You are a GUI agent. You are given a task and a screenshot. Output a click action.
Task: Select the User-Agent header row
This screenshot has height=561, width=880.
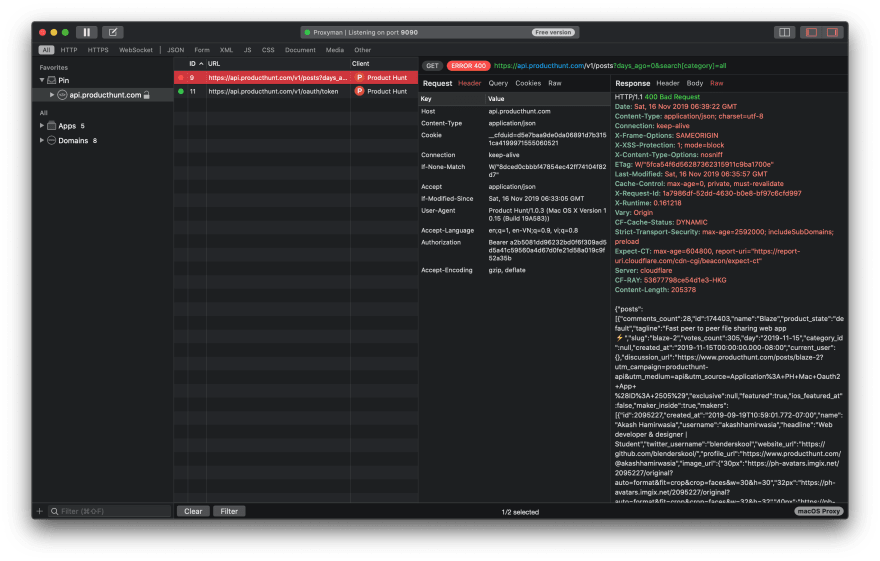(x=514, y=214)
